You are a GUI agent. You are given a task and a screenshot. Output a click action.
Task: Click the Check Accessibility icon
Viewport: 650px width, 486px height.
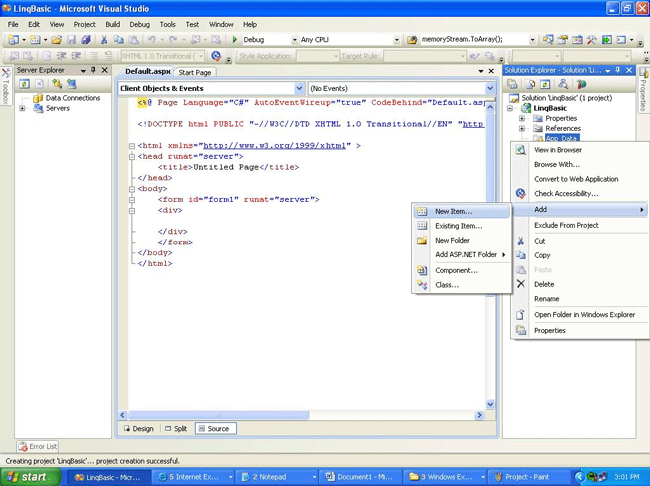520,194
